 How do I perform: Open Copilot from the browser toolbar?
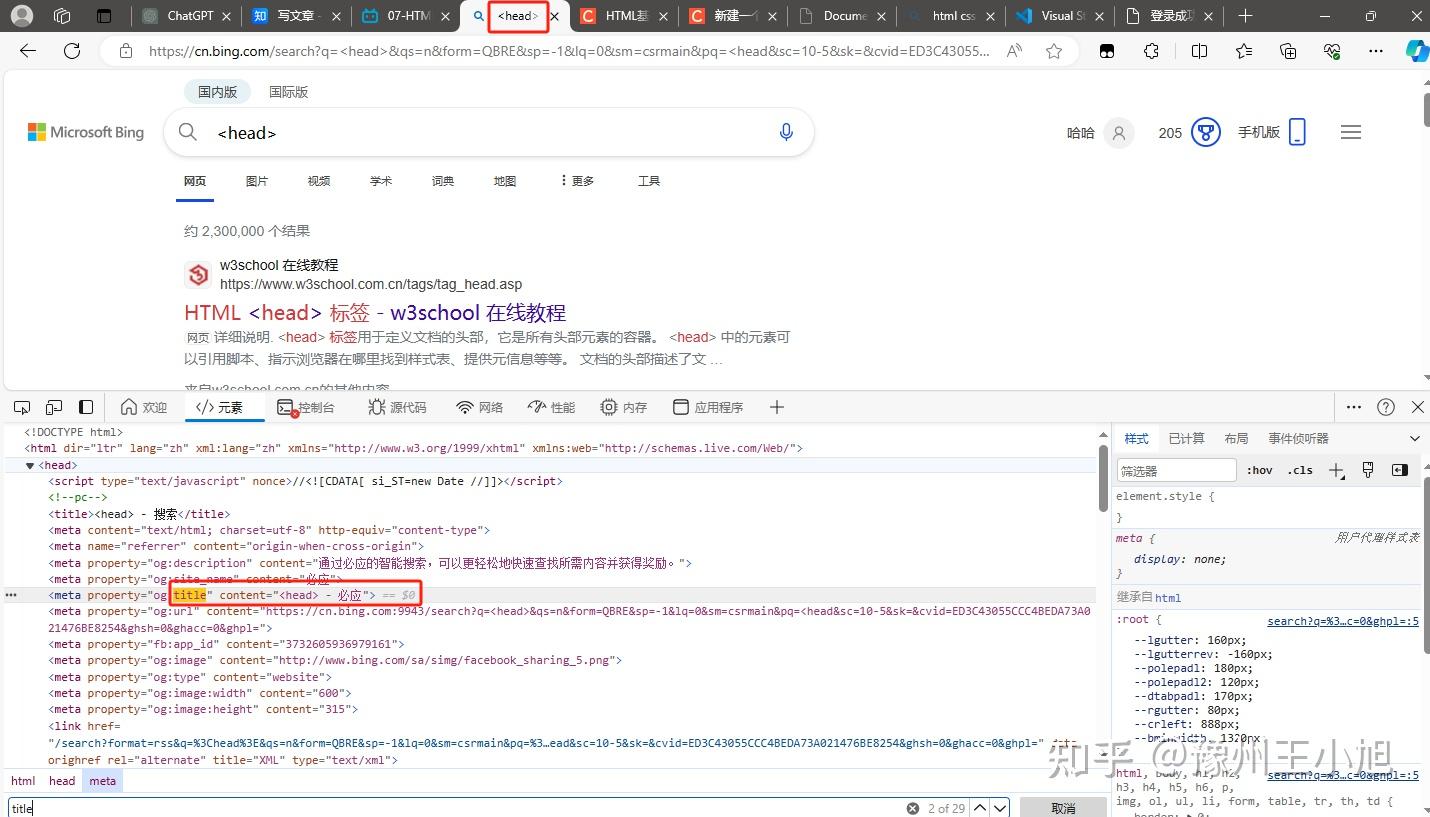click(x=1419, y=51)
